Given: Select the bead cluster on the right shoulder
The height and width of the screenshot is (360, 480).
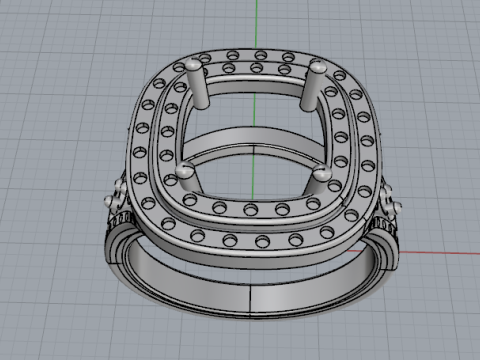Looking at the screenshot, I should [391, 202].
